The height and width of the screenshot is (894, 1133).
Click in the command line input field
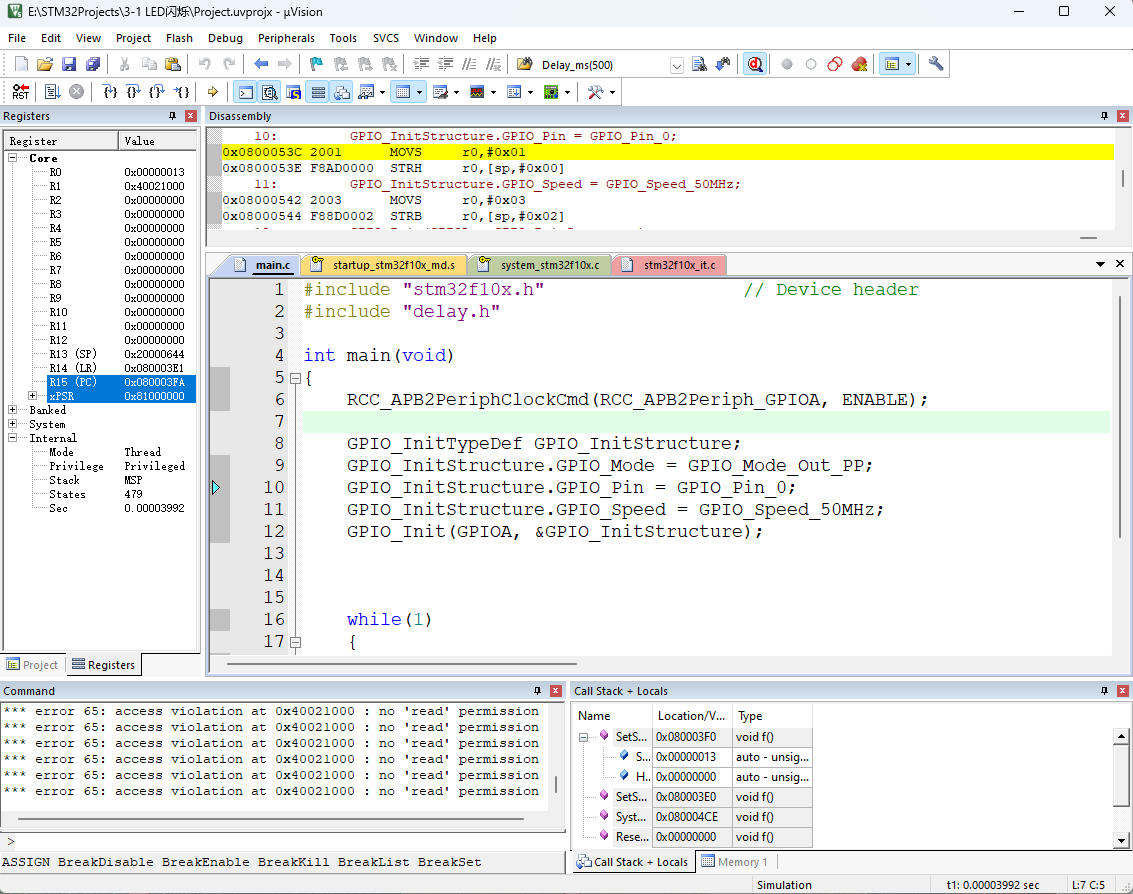click(x=280, y=842)
